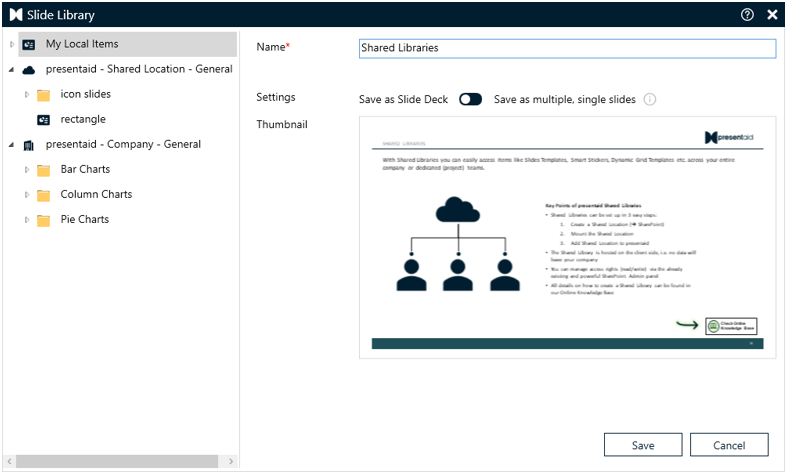This screenshot has width=788, height=474.
Task: Click the scroll left arrow in tree panel
Action: tap(9, 461)
